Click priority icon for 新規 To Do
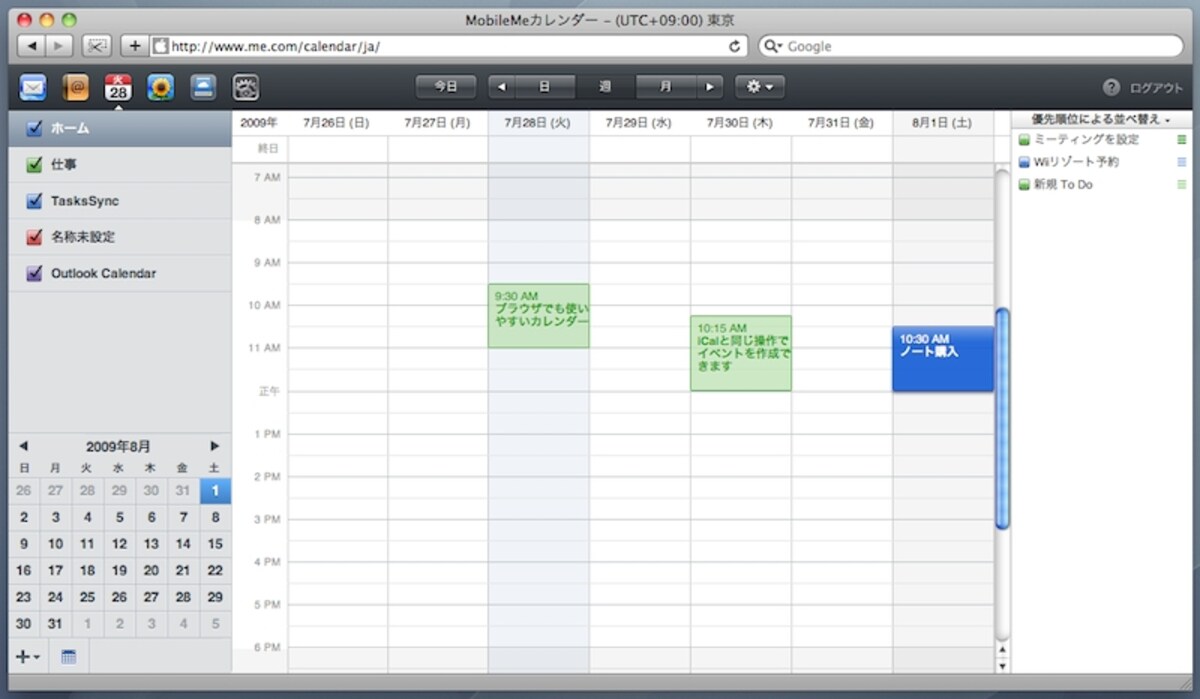Image resolution: width=1200 pixels, height=699 pixels. point(1181,184)
